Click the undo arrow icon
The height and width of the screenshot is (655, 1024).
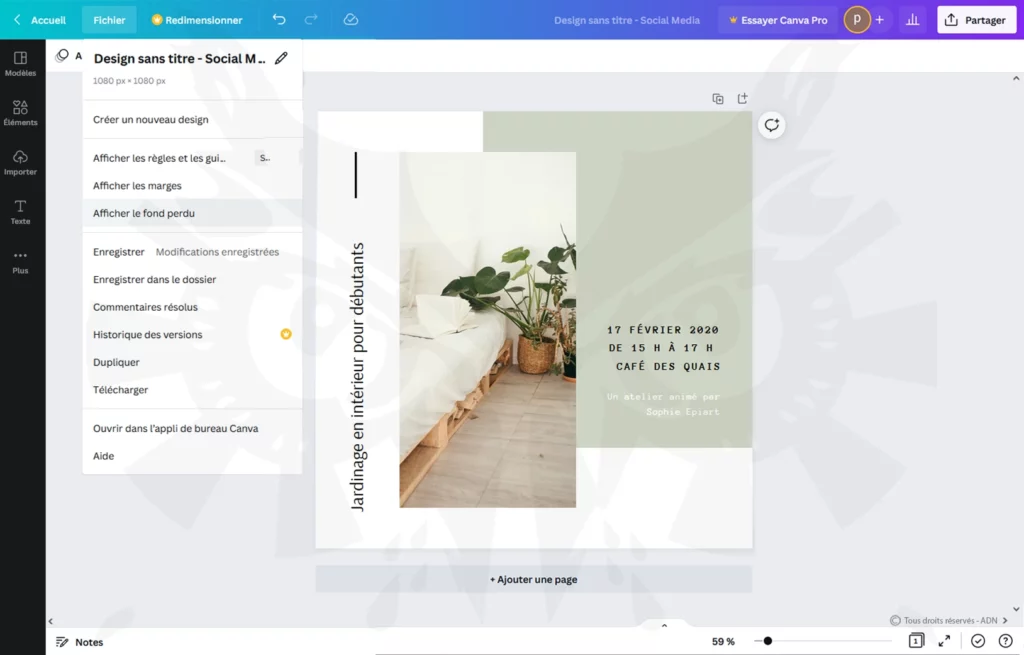(279, 20)
